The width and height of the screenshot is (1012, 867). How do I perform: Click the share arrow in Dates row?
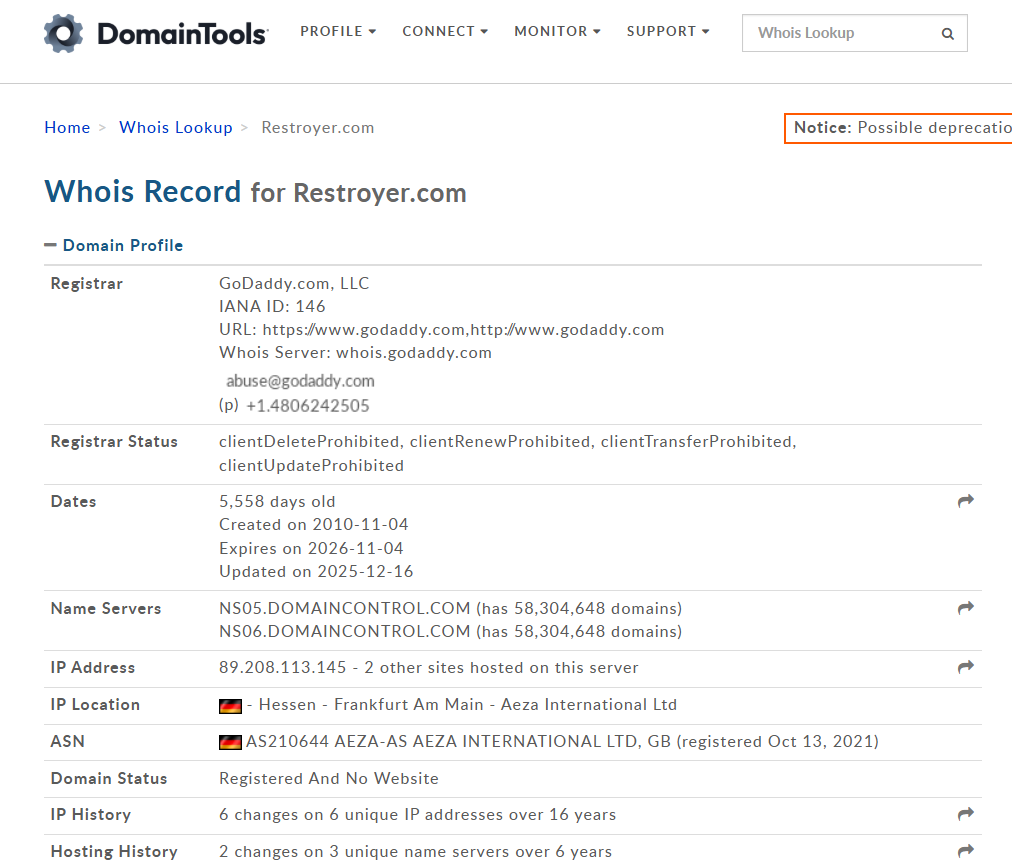tap(965, 501)
